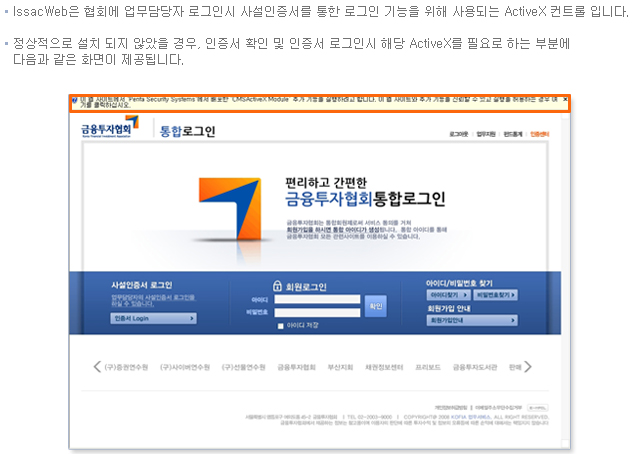Open the 펀드통계 top menu link
Image resolution: width=636 pixels, height=454 pixels.
(513, 134)
